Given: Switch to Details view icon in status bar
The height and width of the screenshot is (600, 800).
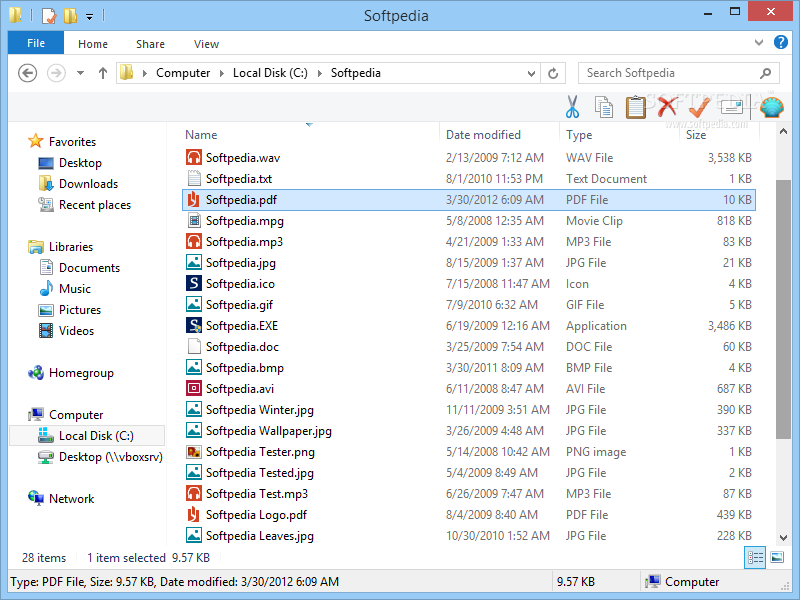Looking at the screenshot, I should 755,557.
